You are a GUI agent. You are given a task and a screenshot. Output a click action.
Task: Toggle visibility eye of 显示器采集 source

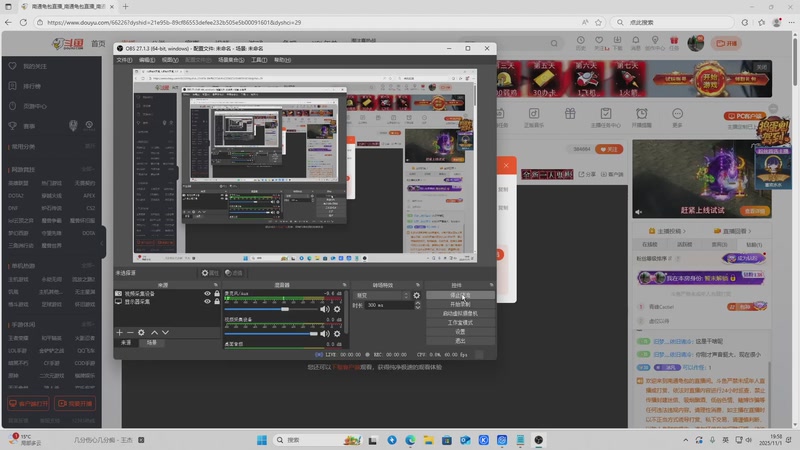point(207,302)
